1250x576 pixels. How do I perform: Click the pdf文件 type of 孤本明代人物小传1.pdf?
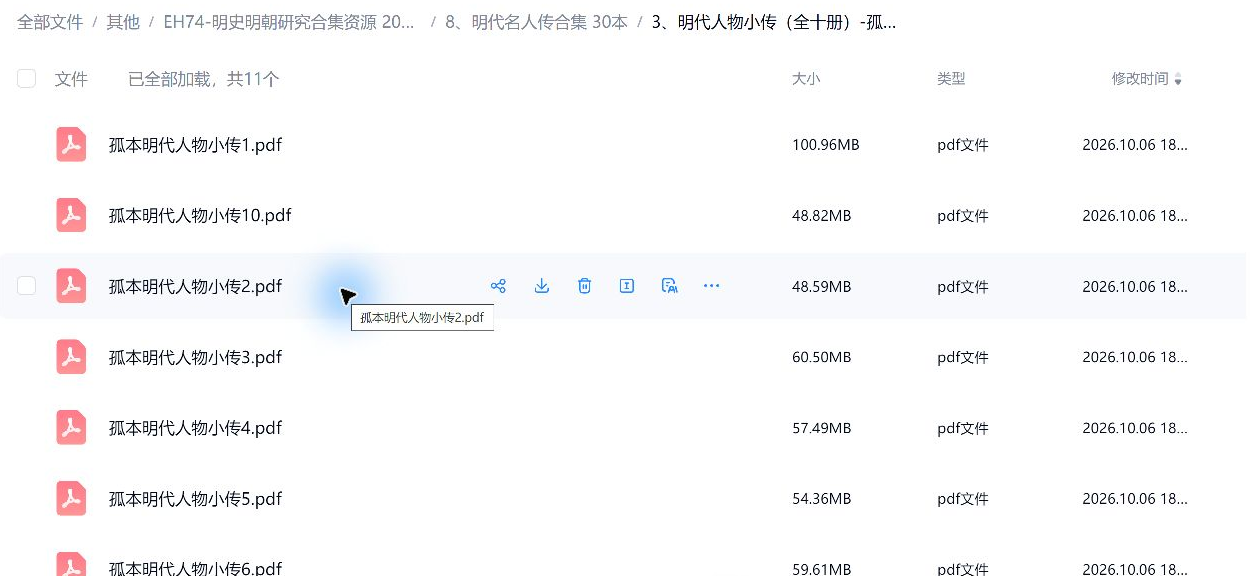tap(963, 145)
